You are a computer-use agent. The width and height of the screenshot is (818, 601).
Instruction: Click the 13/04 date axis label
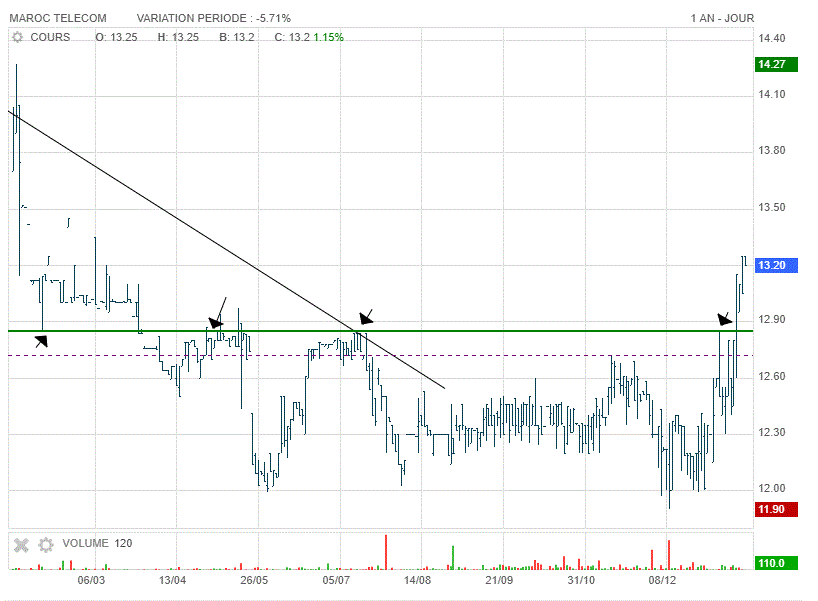[x=173, y=580]
